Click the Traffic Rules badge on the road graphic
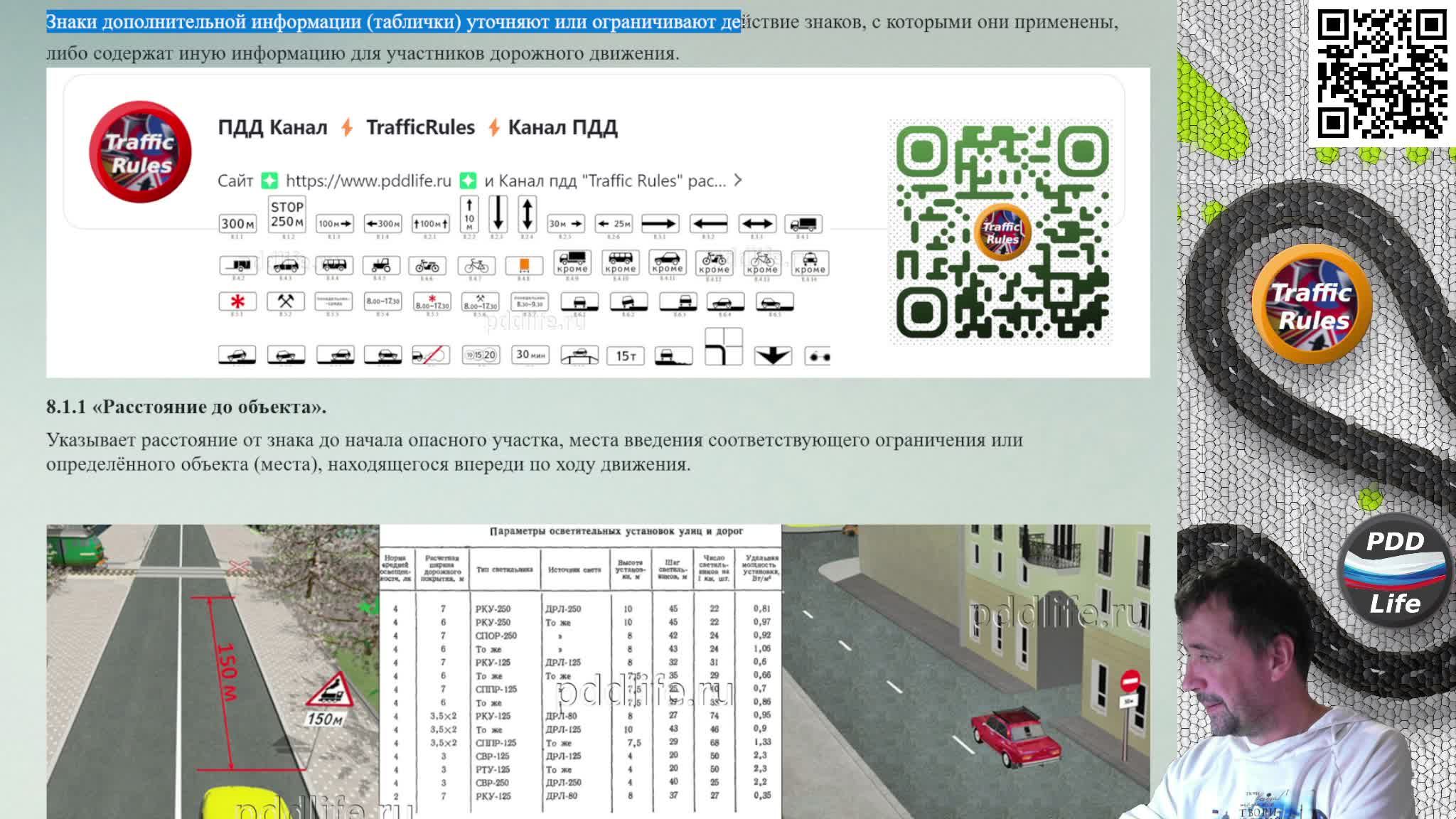 click(x=1312, y=306)
